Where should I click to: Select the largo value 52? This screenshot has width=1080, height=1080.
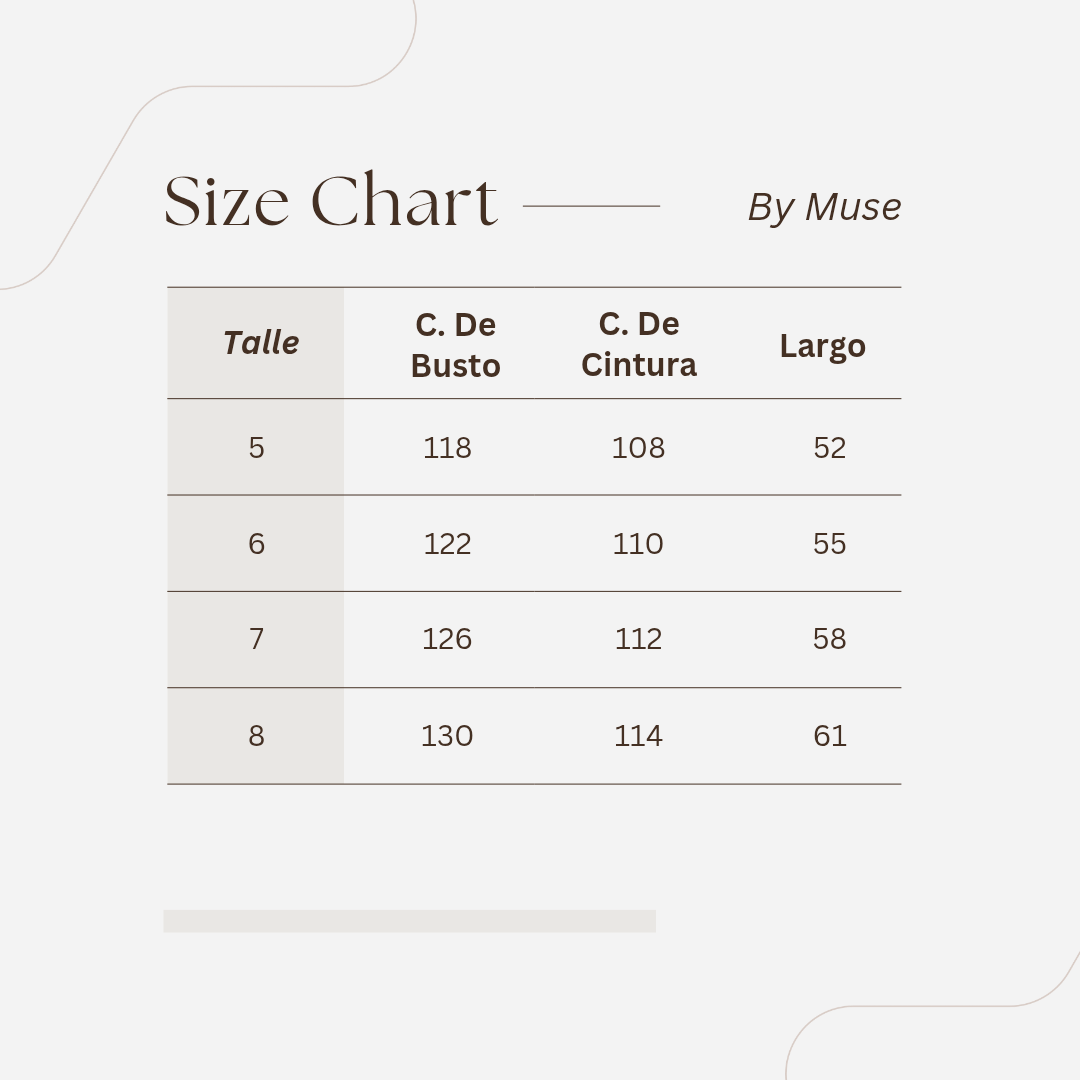(829, 447)
